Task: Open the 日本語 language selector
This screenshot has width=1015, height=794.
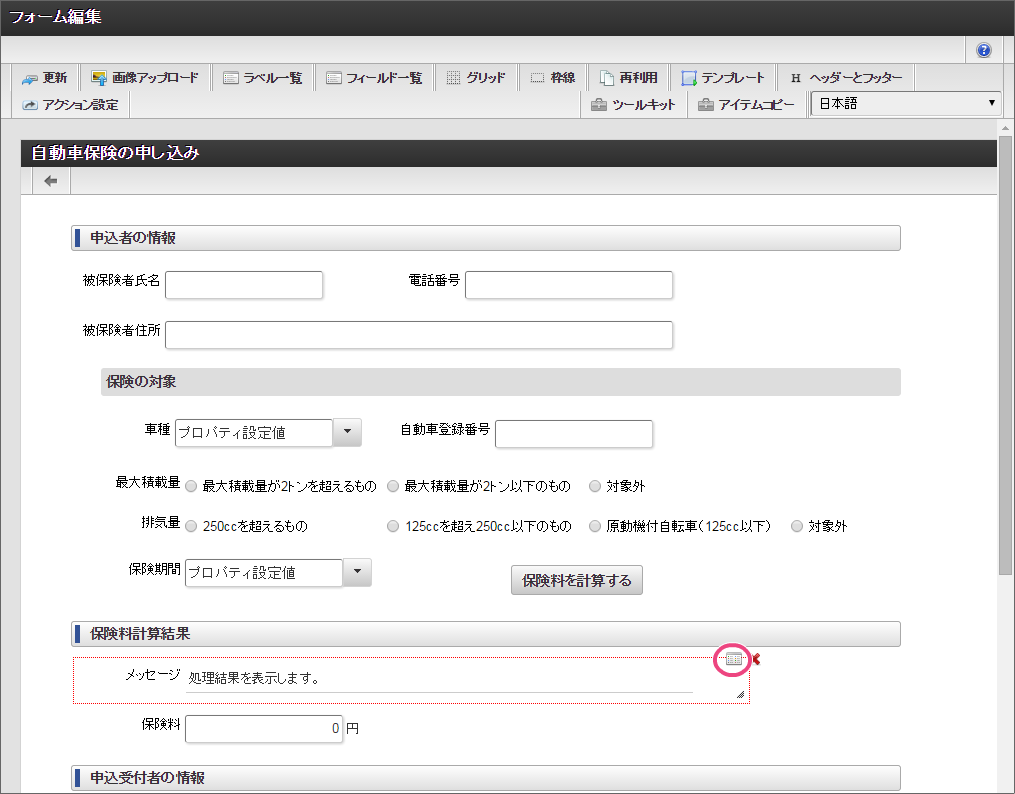Action: (906, 103)
